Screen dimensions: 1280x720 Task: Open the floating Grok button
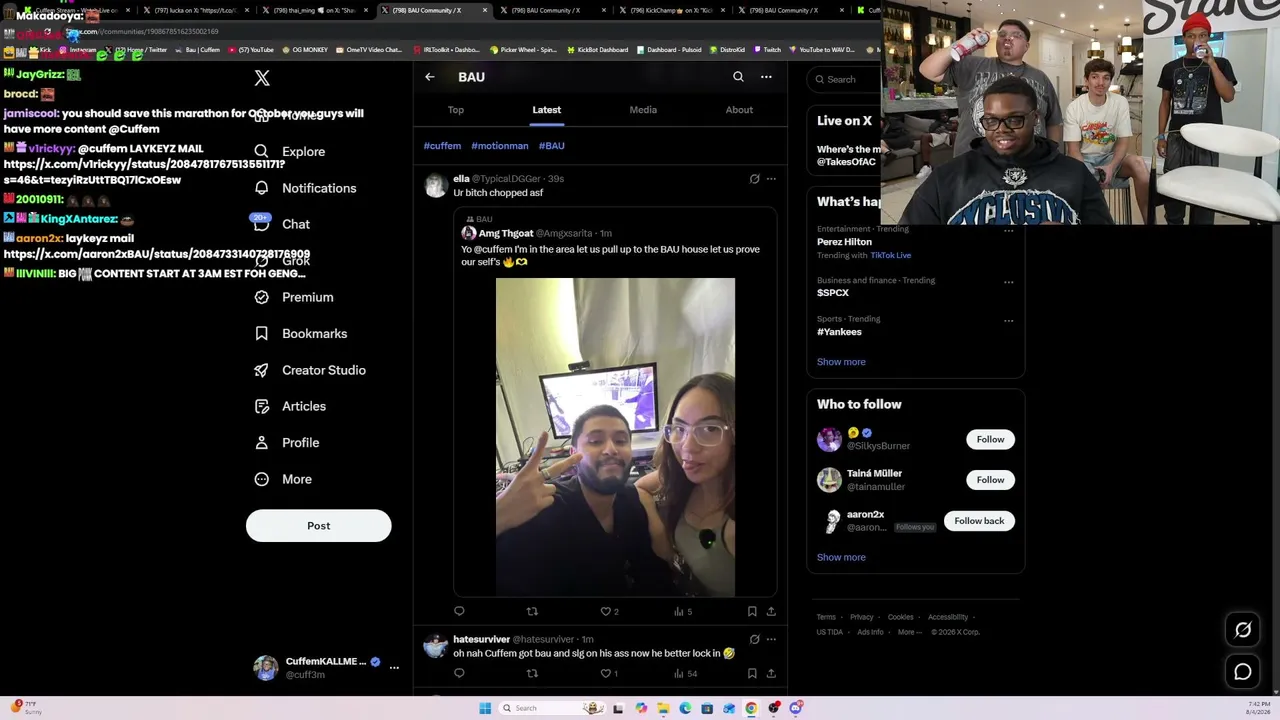click(x=1243, y=630)
